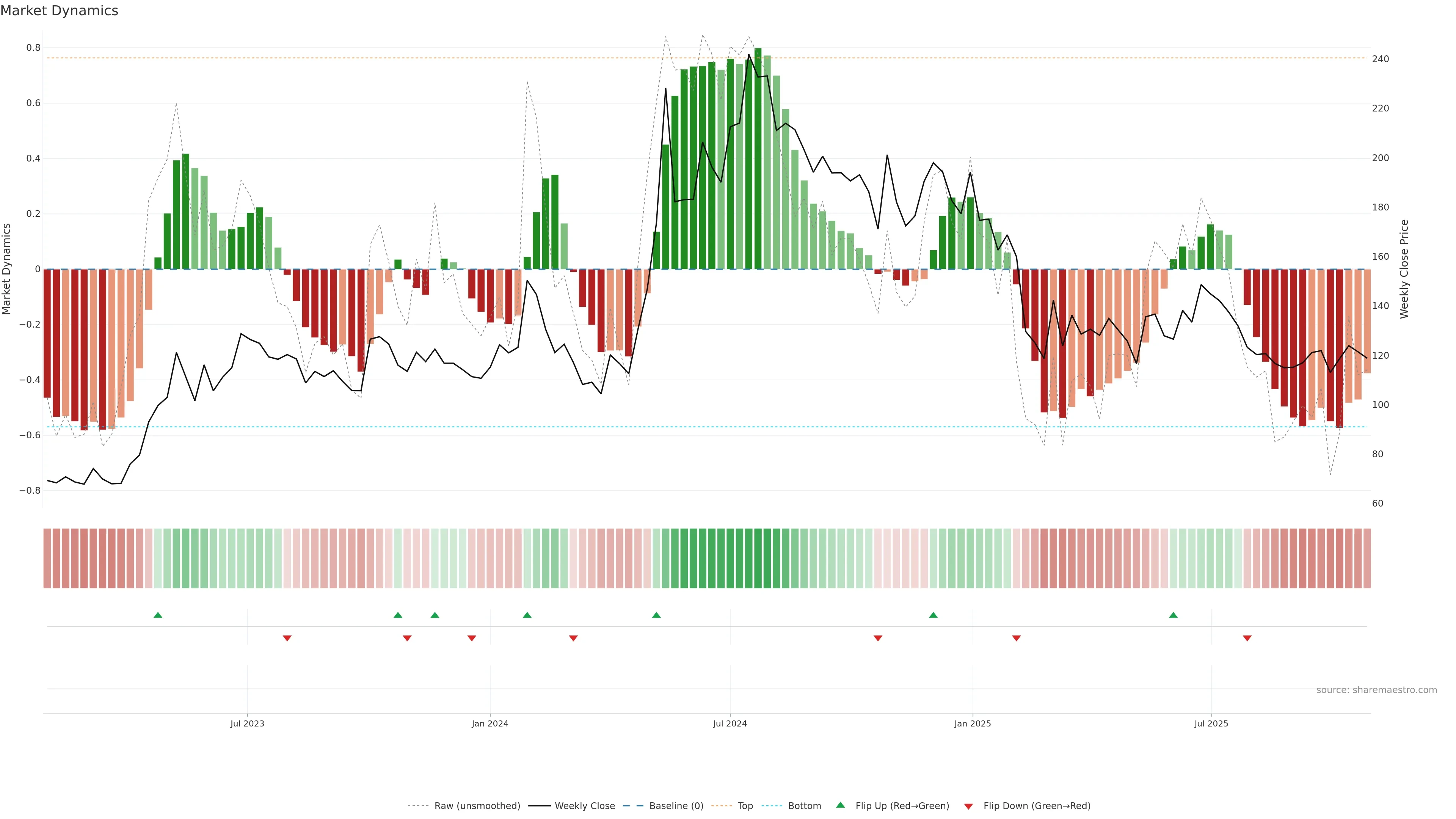Toggle the Weekly Close legend entry

point(584,806)
